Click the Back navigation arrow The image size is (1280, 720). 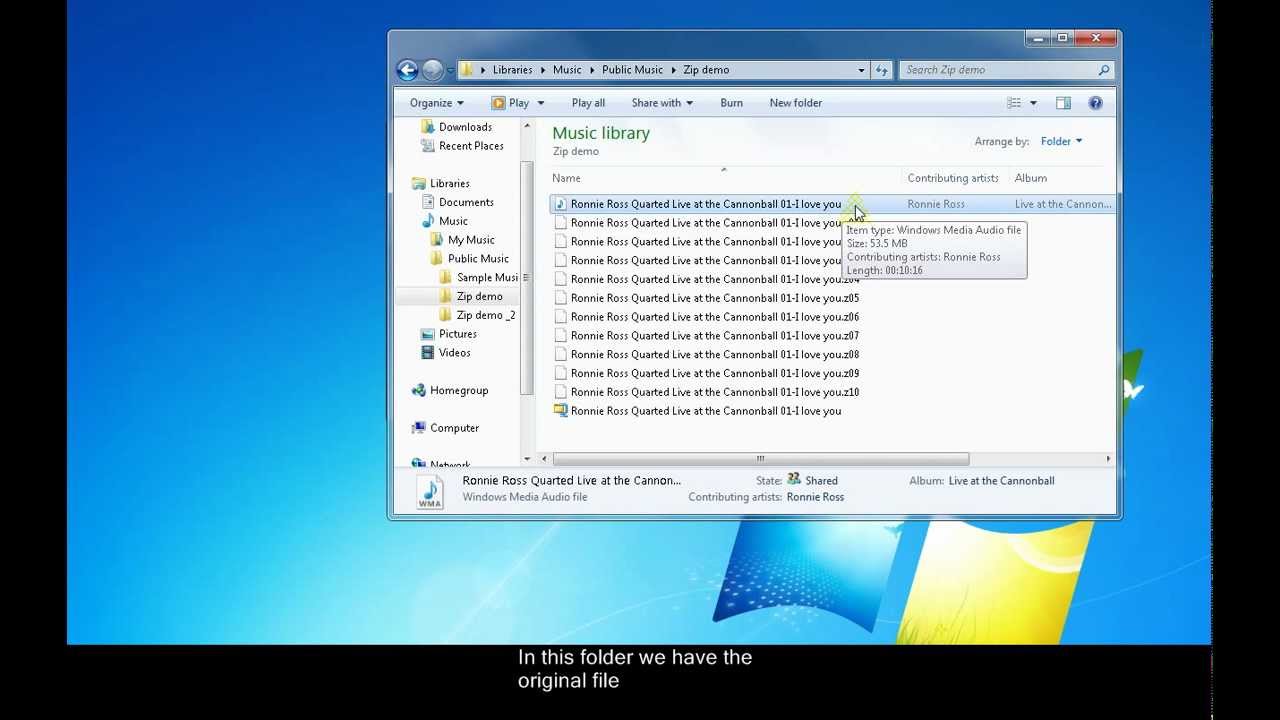tap(407, 70)
